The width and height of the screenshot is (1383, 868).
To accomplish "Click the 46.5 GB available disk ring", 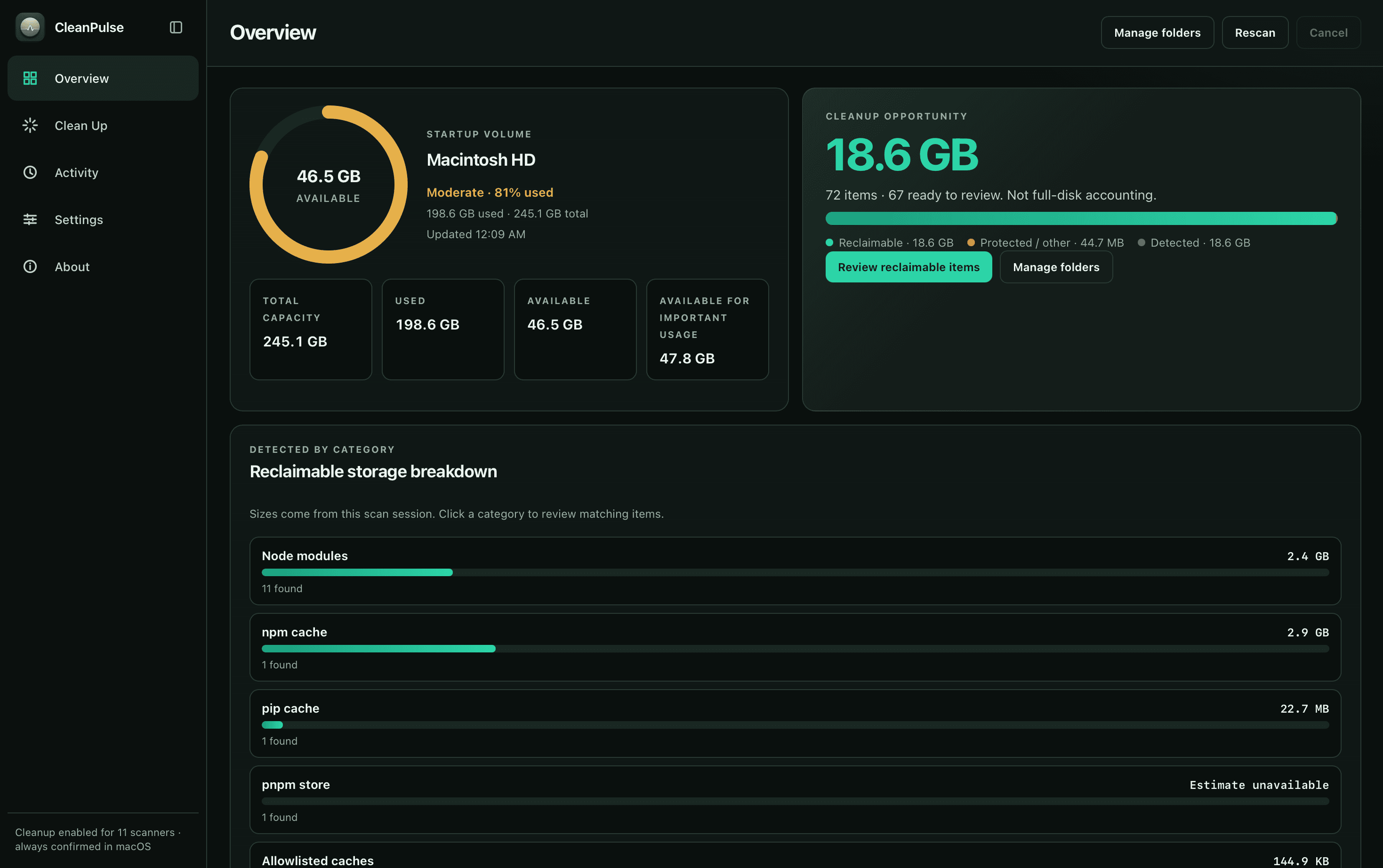I will click(329, 184).
